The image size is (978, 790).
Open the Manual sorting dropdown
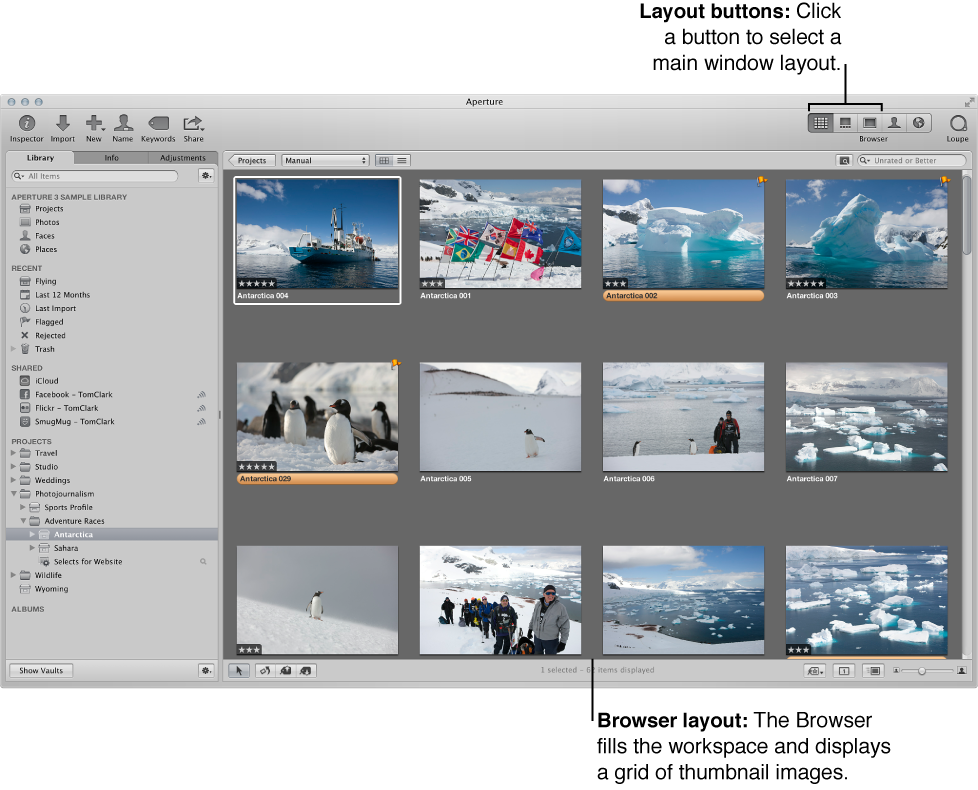(x=325, y=160)
